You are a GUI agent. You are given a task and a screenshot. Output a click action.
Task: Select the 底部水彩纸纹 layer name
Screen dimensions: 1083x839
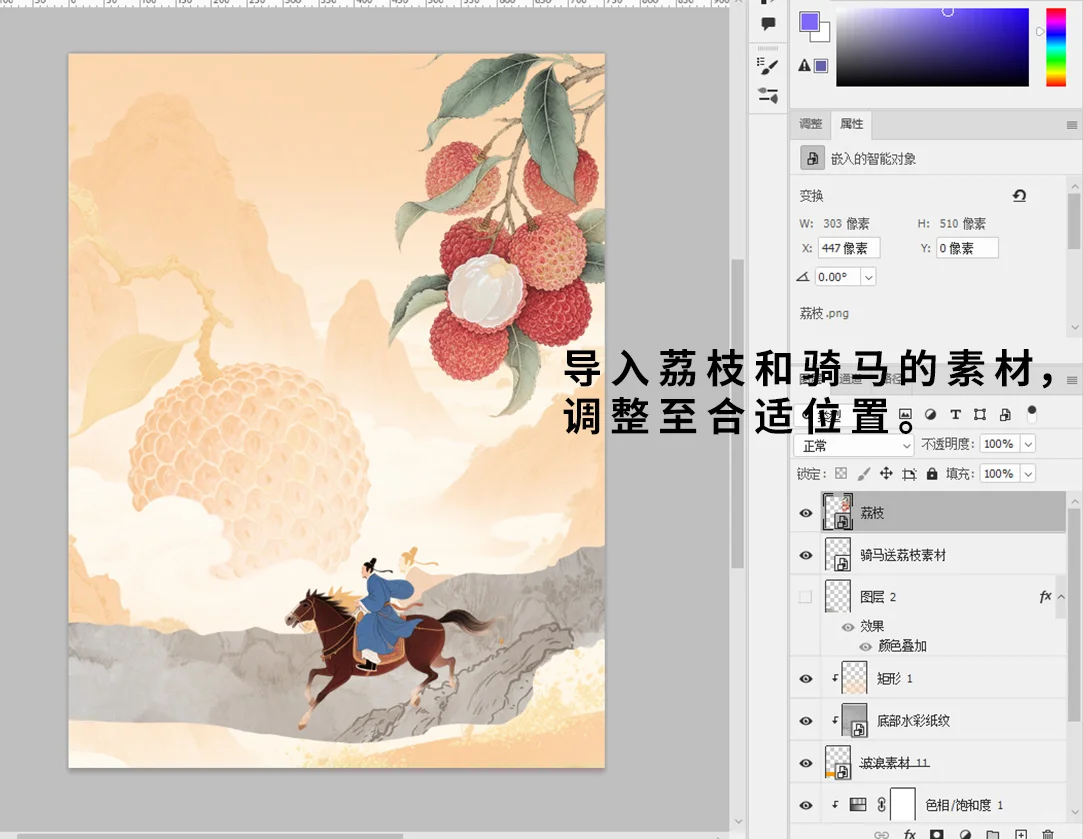coord(913,721)
